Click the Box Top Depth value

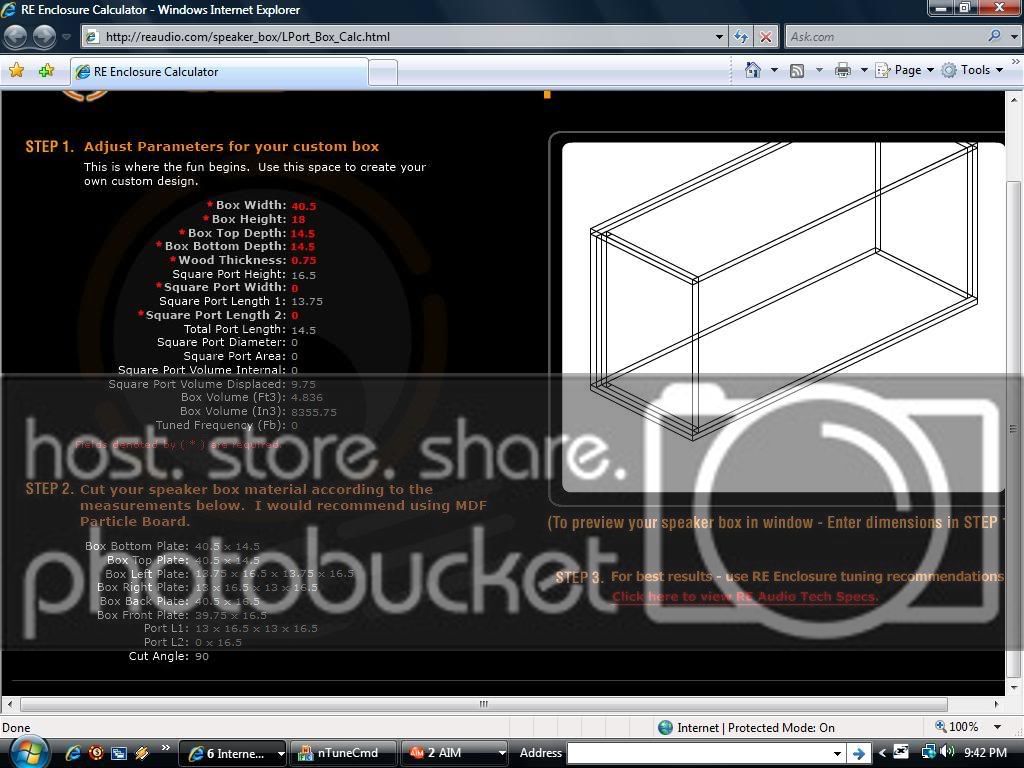(x=303, y=234)
